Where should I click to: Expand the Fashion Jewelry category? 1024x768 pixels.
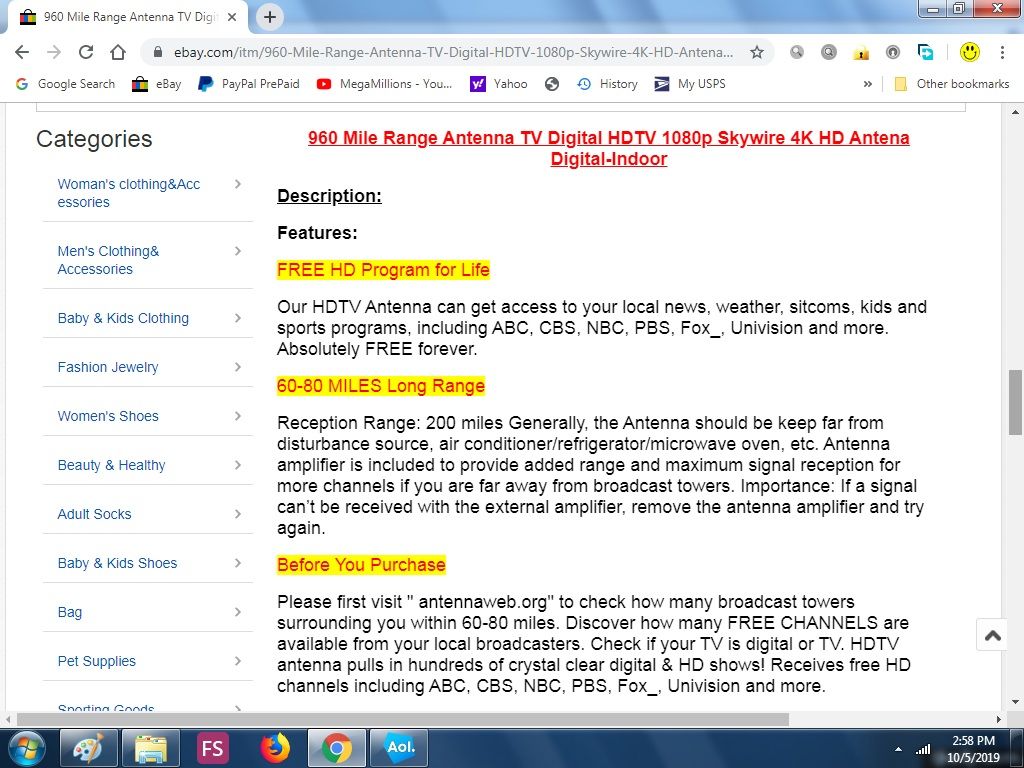(237, 367)
